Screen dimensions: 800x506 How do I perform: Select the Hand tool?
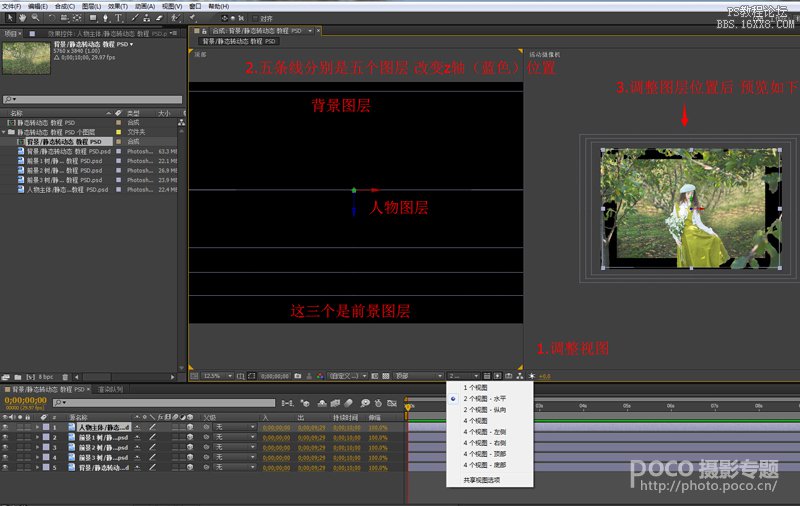(x=22, y=18)
